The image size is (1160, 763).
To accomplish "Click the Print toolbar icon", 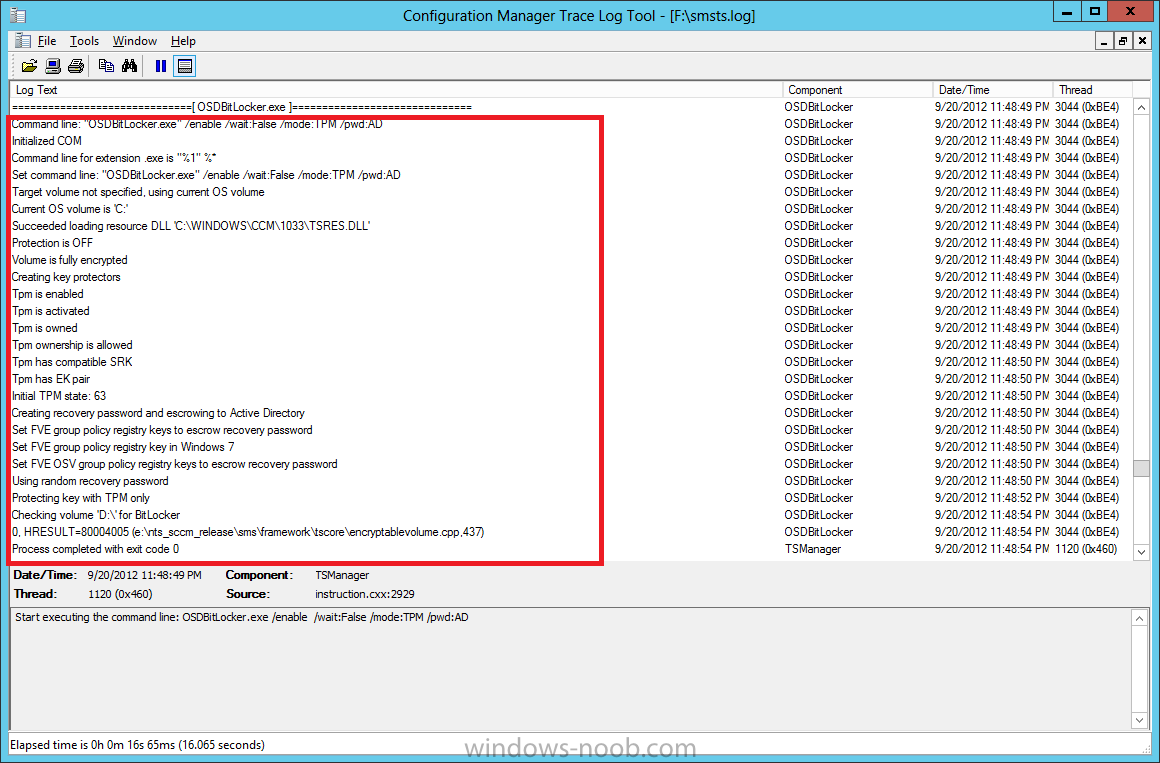I will pyautogui.click(x=75, y=66).
